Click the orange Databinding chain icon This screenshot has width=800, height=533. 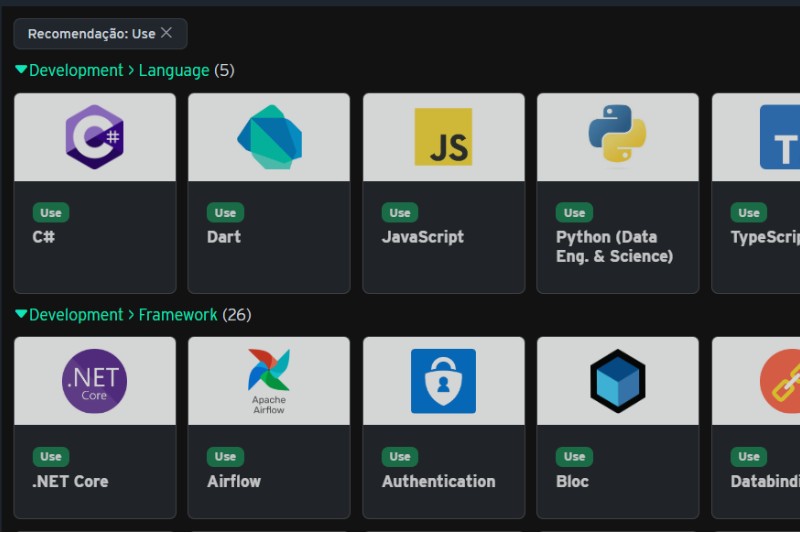point(780,381)
